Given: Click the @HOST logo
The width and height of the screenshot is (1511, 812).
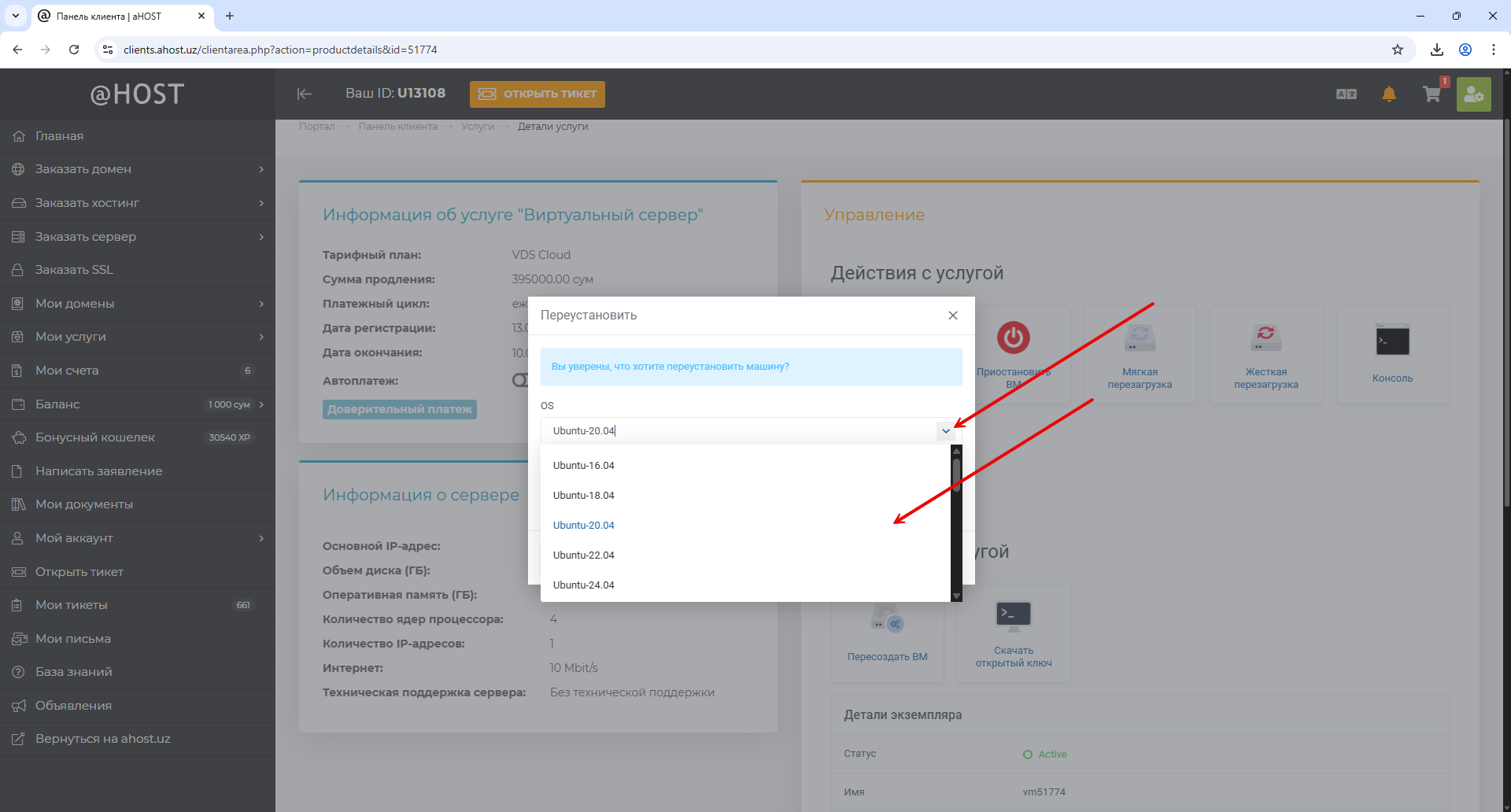Looking at the screenshot, I should point(137,94).
